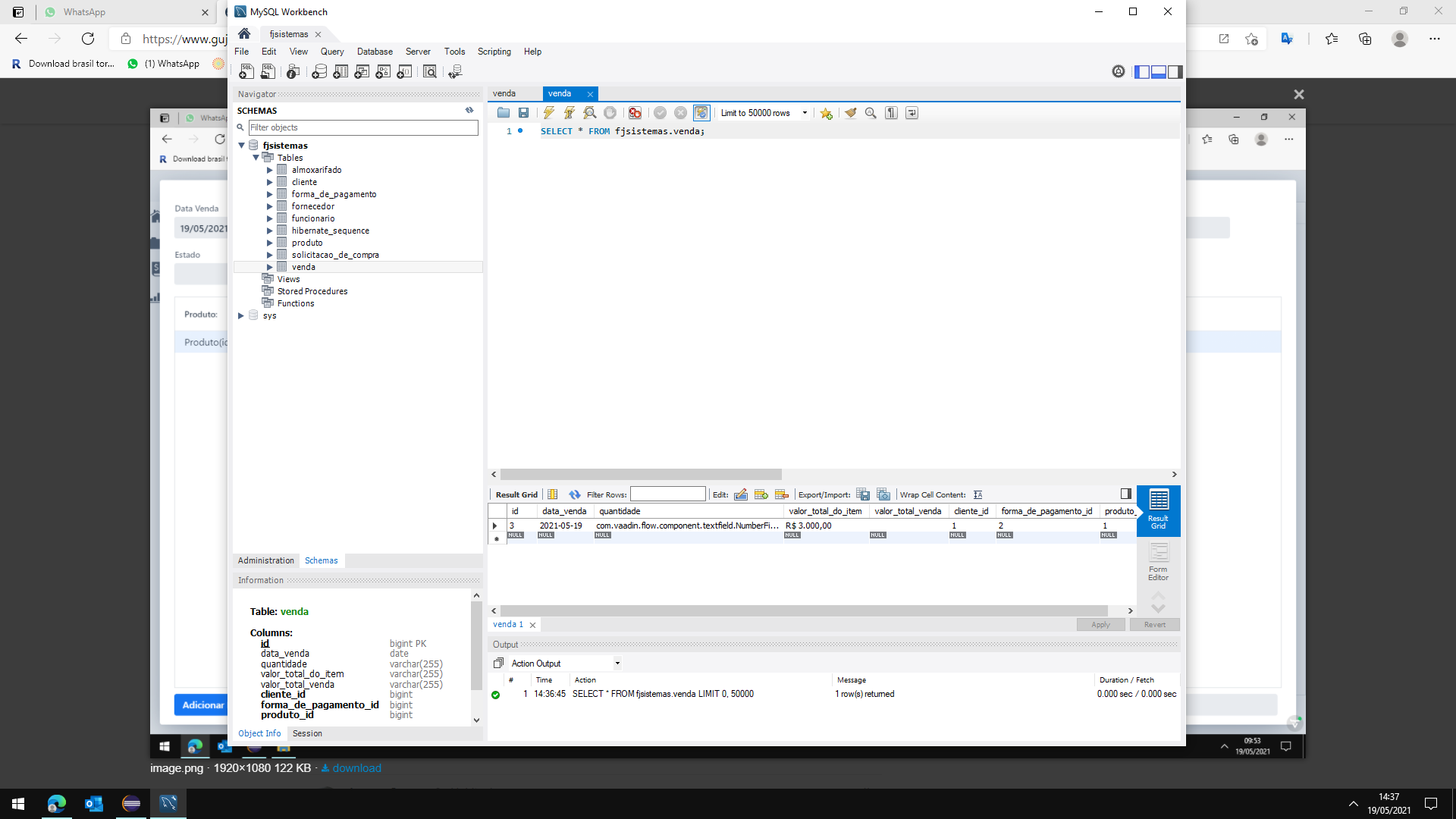Select the fornecedor table in tree
Viewport: 1456px width, 819px height.
pos(313,206)
